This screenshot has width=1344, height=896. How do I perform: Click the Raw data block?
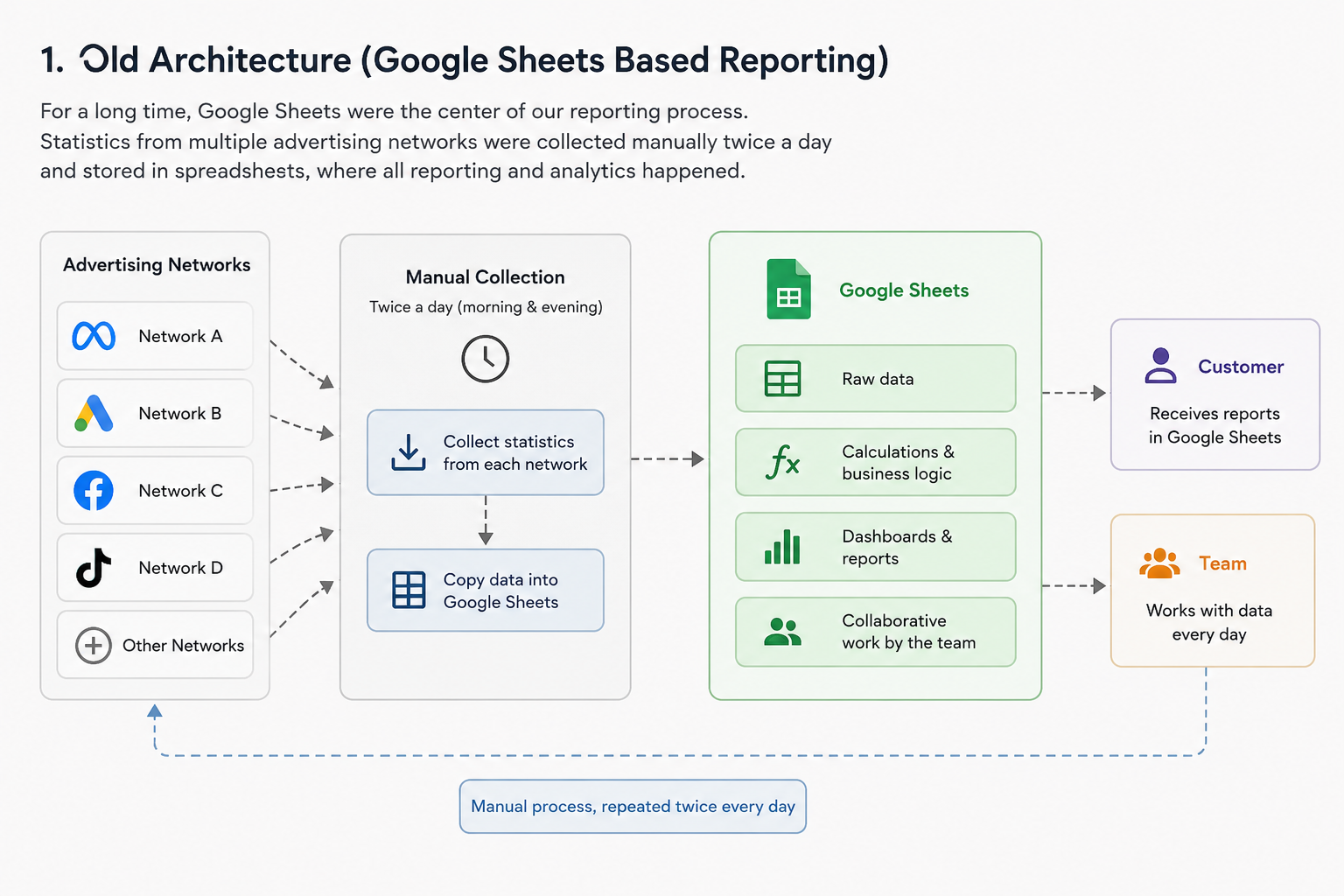876,378
